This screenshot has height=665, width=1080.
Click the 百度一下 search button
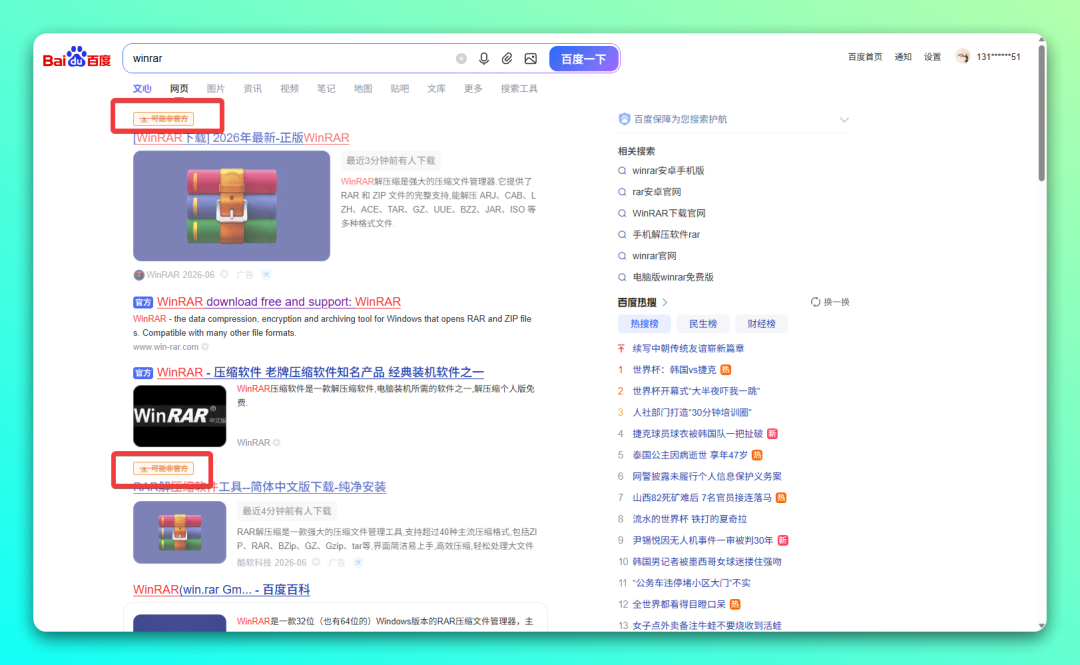[583, 59]
